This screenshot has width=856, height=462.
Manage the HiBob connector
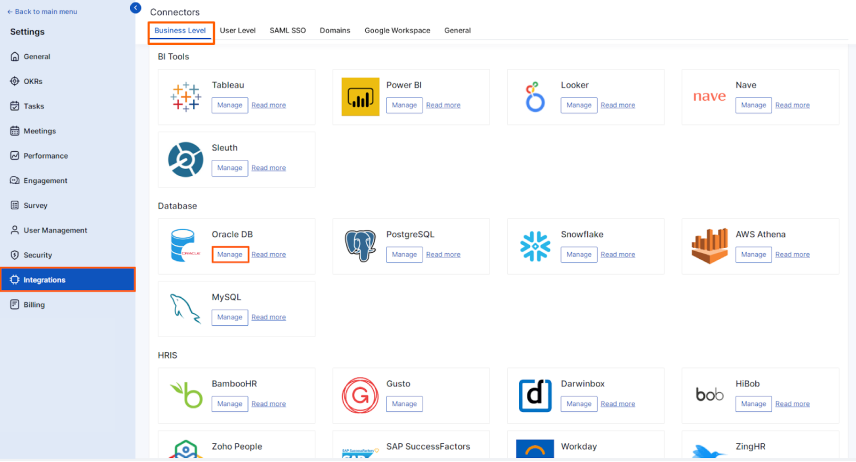(x=753, y=404)
